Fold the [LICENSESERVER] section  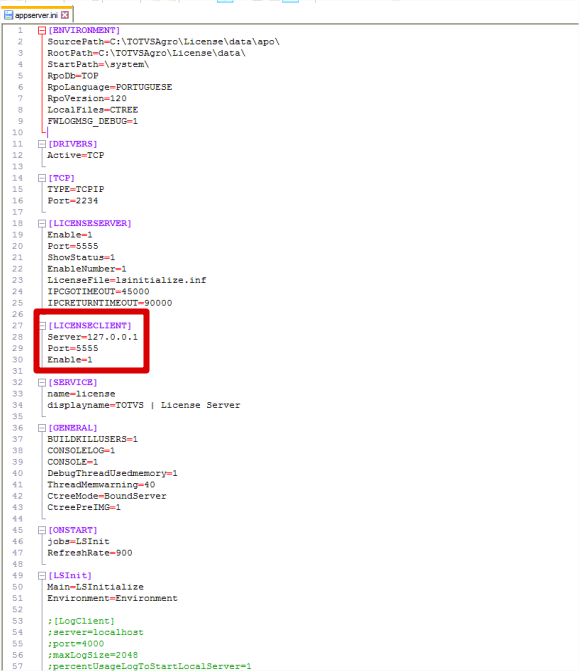[42, 223]
